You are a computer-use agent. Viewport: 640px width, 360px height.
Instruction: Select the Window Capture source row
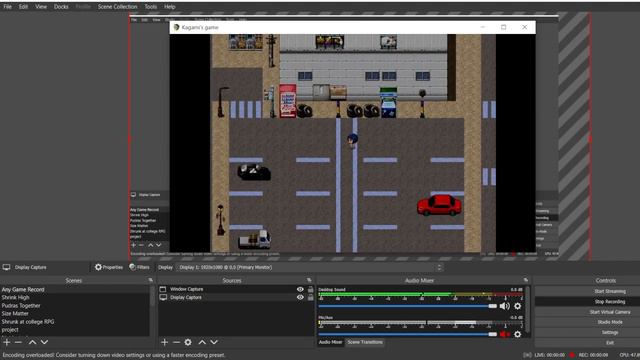tap(236, 289)
